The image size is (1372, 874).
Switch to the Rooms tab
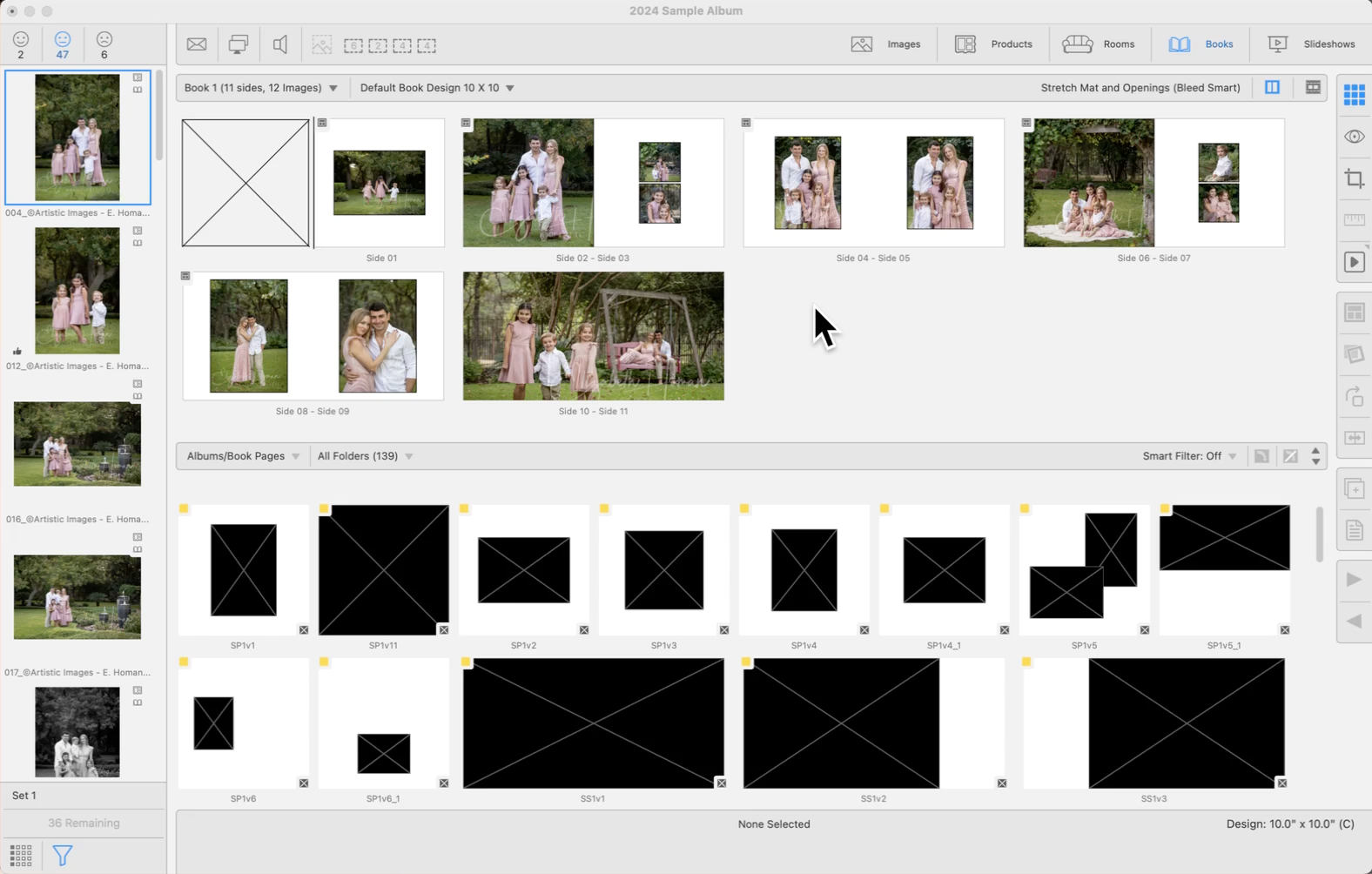(1099, 44)
